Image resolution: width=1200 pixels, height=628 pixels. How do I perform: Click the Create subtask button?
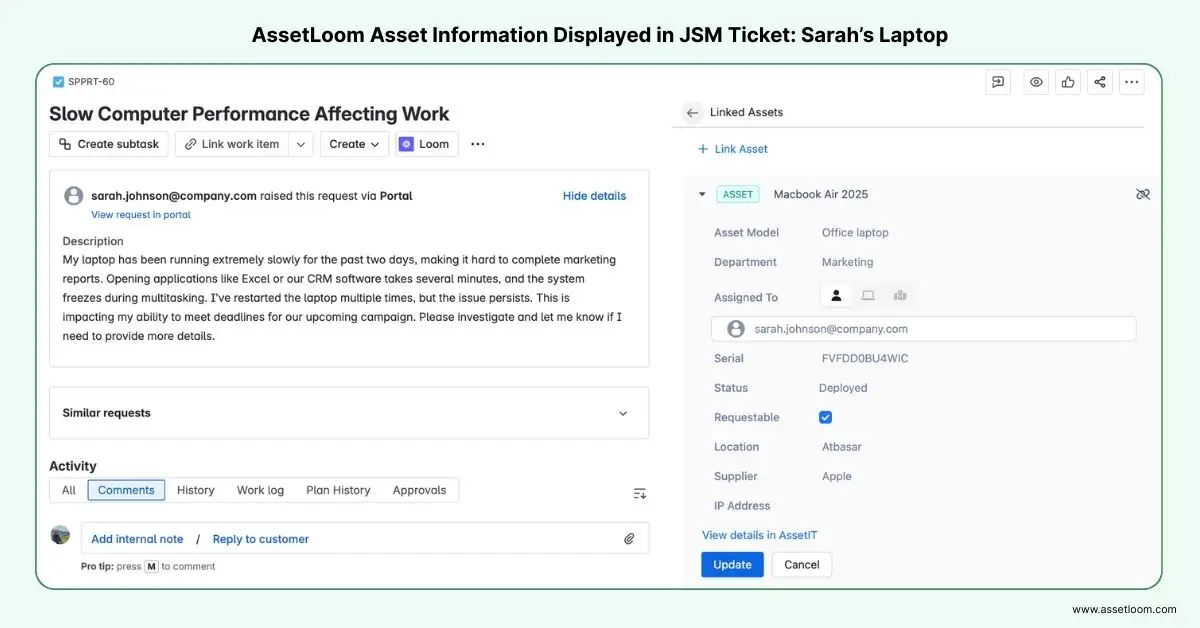(x=109, y=144)
